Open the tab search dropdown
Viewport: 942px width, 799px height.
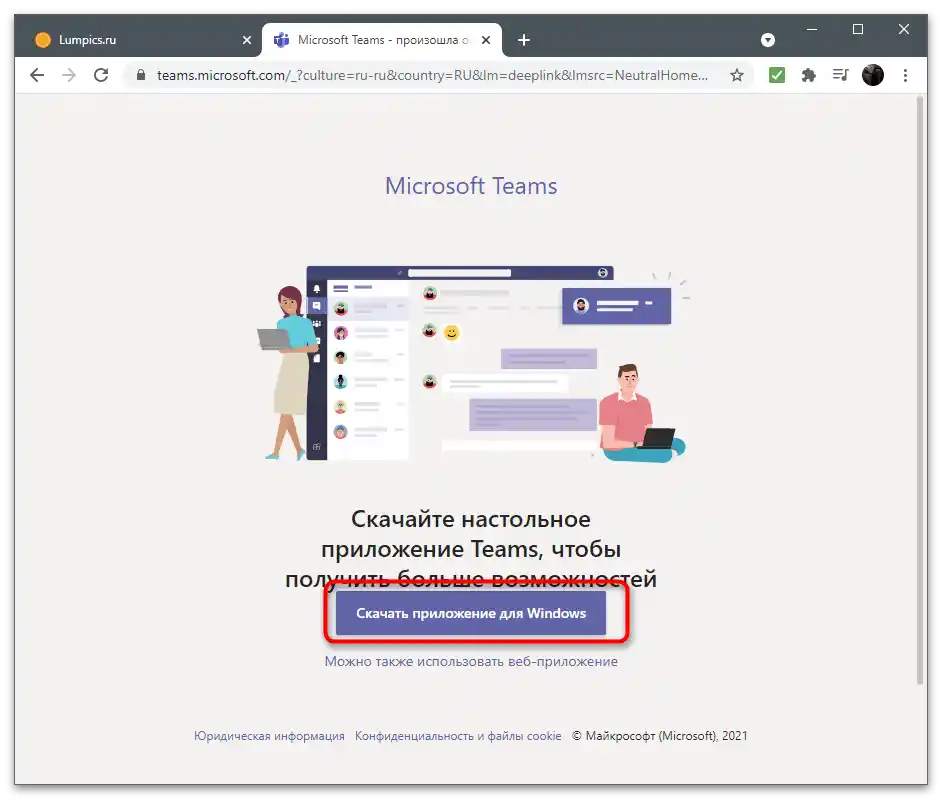(768, 40)
